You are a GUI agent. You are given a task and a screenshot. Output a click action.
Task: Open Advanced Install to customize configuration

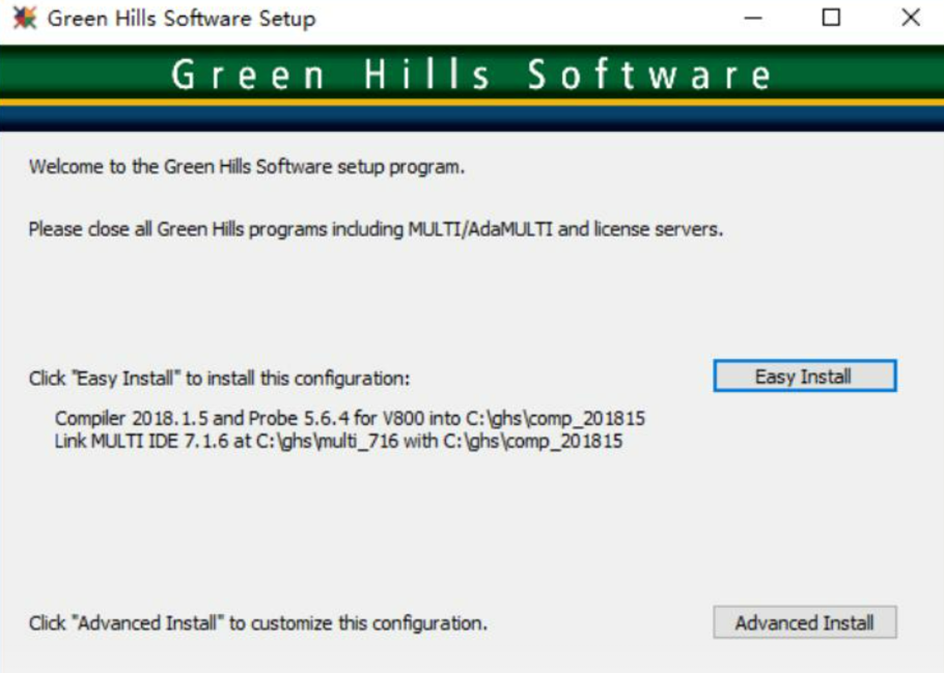tap(805, 622)
